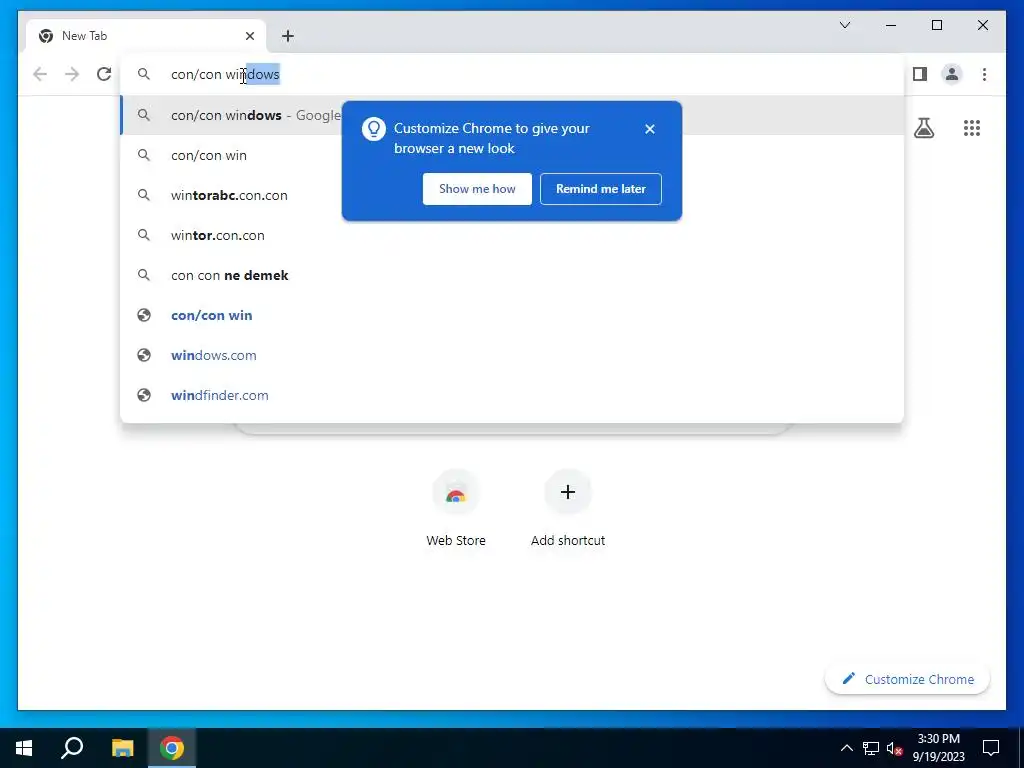Close the New Tab tab
This screenshot has width=1024, height=768.
249,36
